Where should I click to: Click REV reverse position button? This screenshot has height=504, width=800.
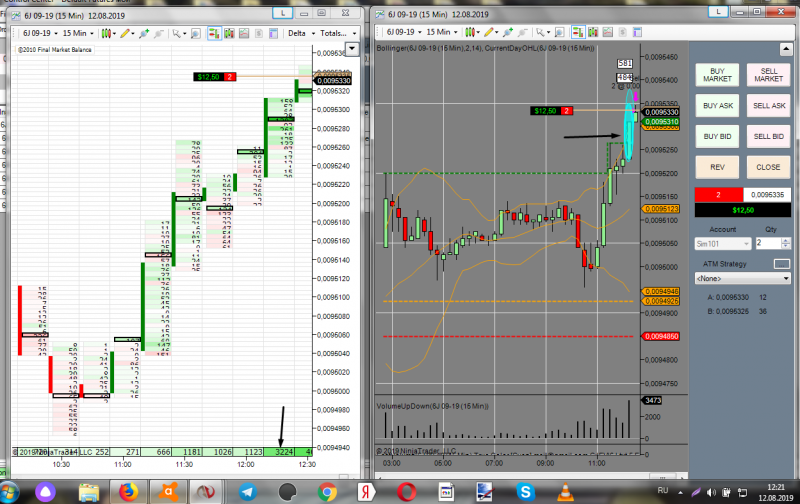(717, 167)
